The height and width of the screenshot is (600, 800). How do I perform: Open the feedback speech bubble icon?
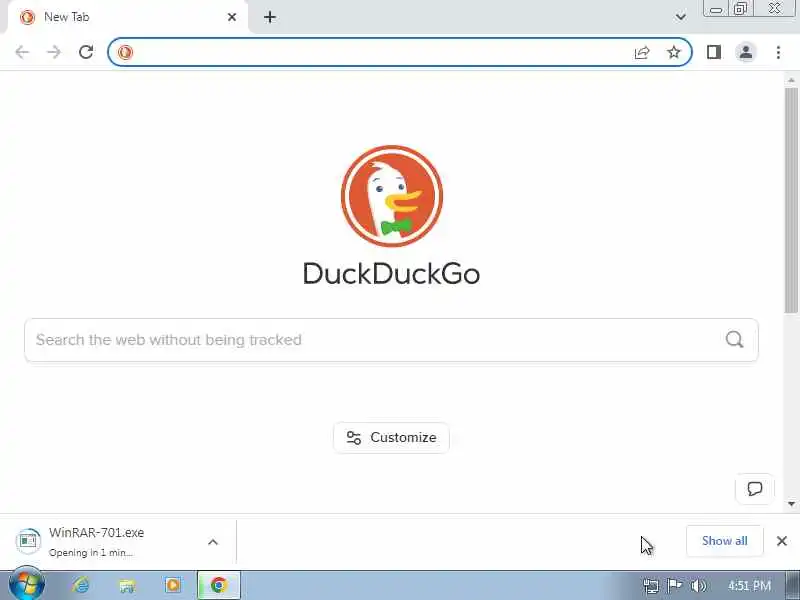[x=755, y=489]
